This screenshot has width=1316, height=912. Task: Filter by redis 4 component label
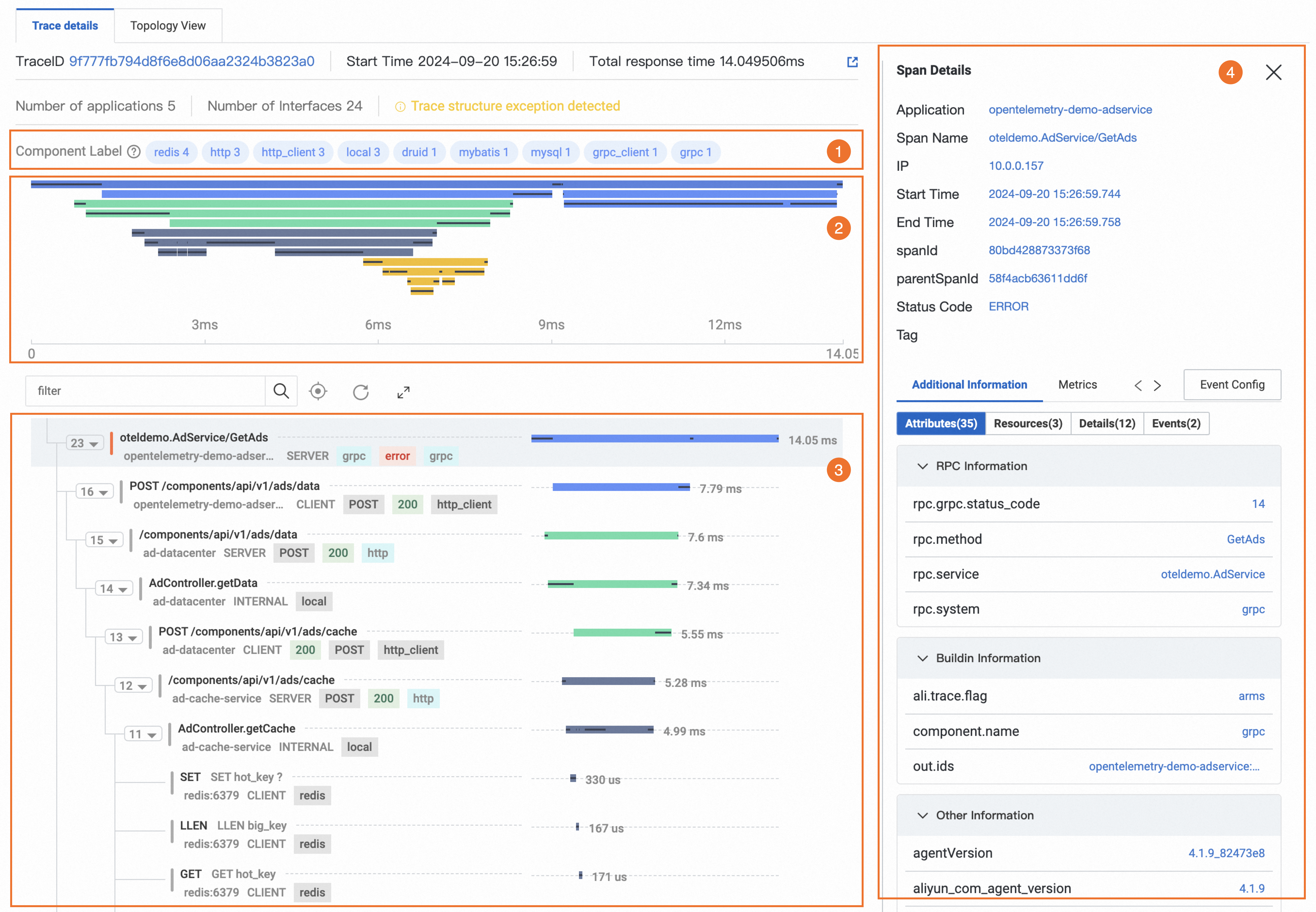171,153
